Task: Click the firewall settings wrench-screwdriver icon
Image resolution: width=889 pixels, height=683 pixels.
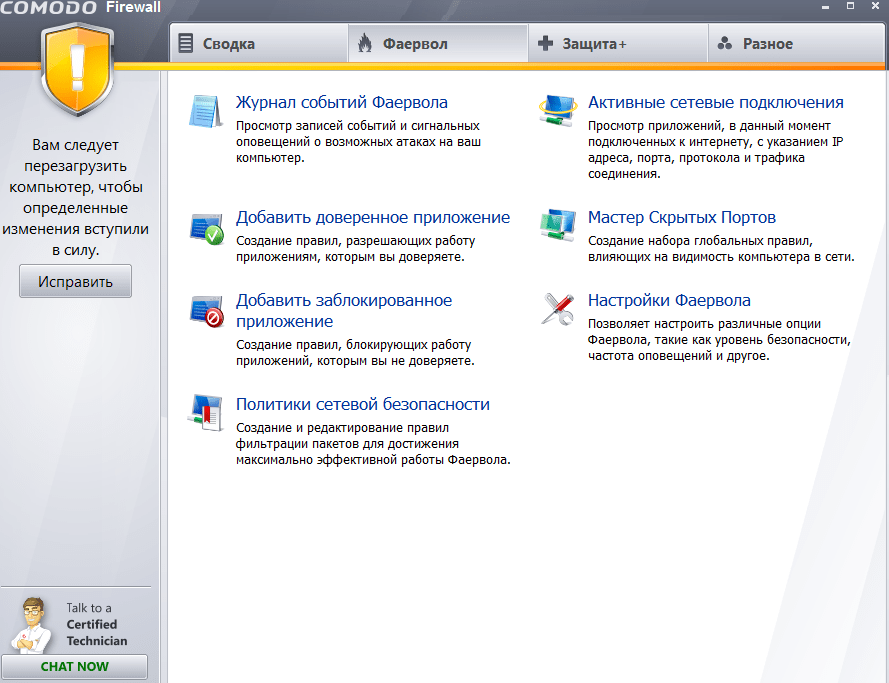Action: (x=558, y=309)
